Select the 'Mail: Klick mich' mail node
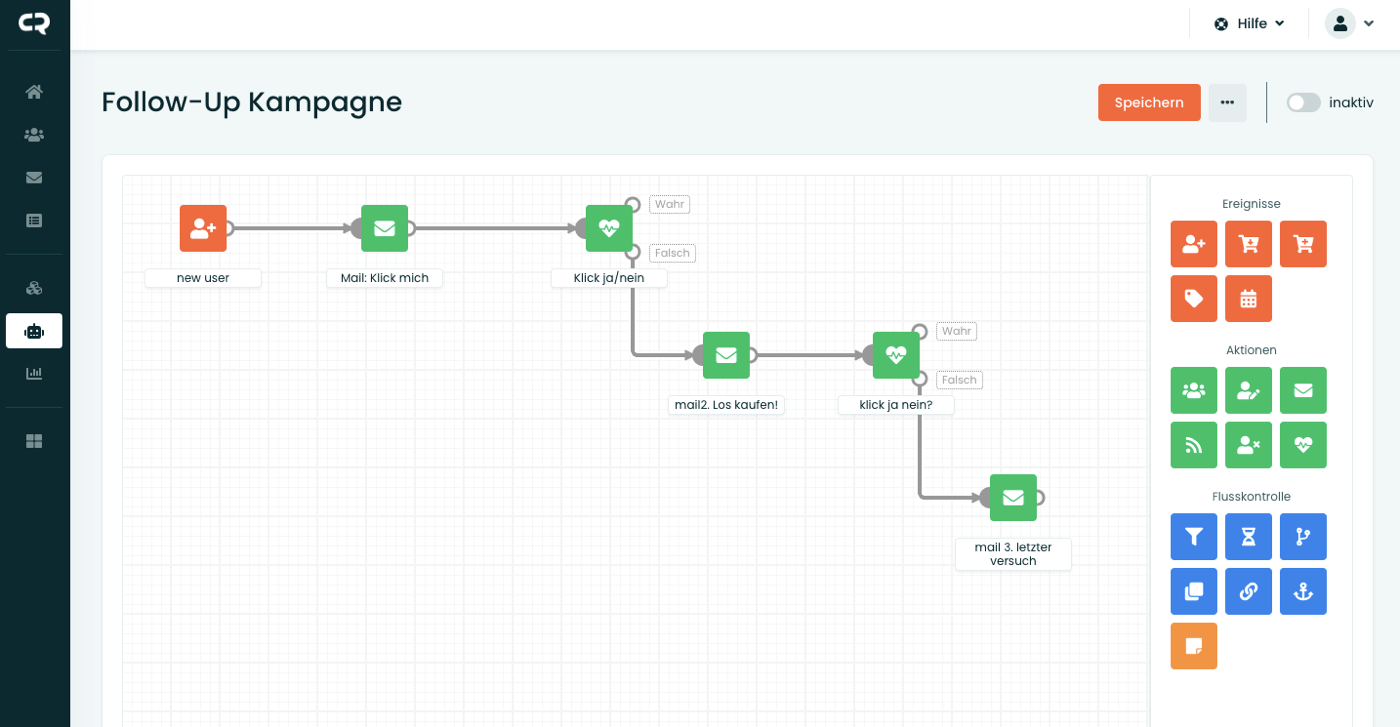Image resolution: width=1400 pixels, height=727 pixels. coord(384,228)
